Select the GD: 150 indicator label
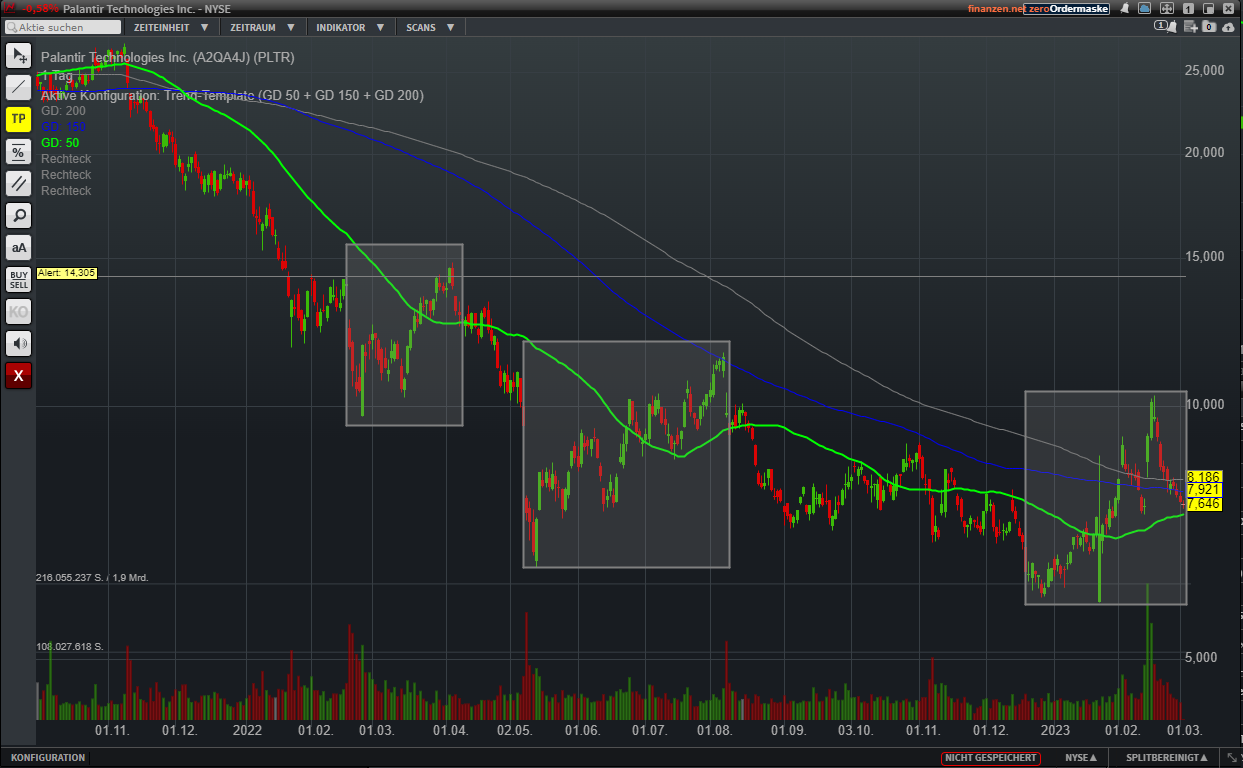Viewport: 1243px width, 768px height. [63, 127]
